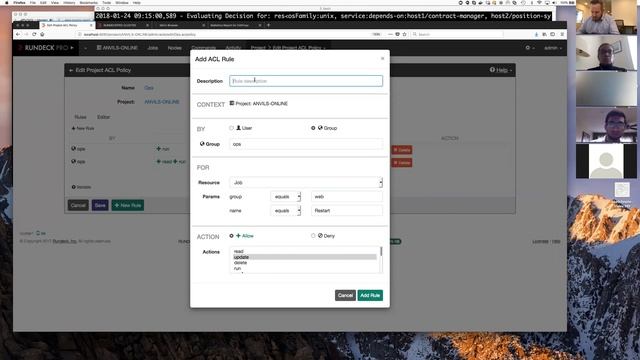This screenshot has height=360, width=640.
Task: Open Activity in Rundeck navigation
Action: tap(233, 48)
